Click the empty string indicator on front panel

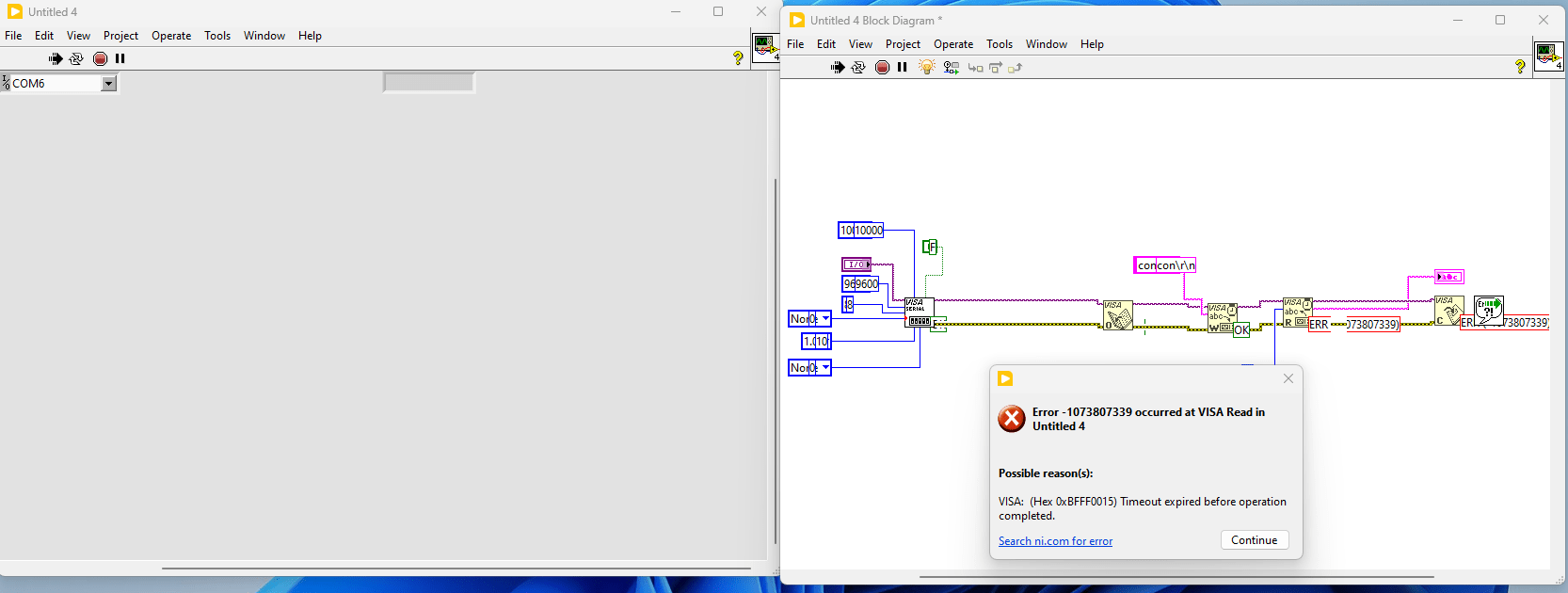(x=428, y=83)
